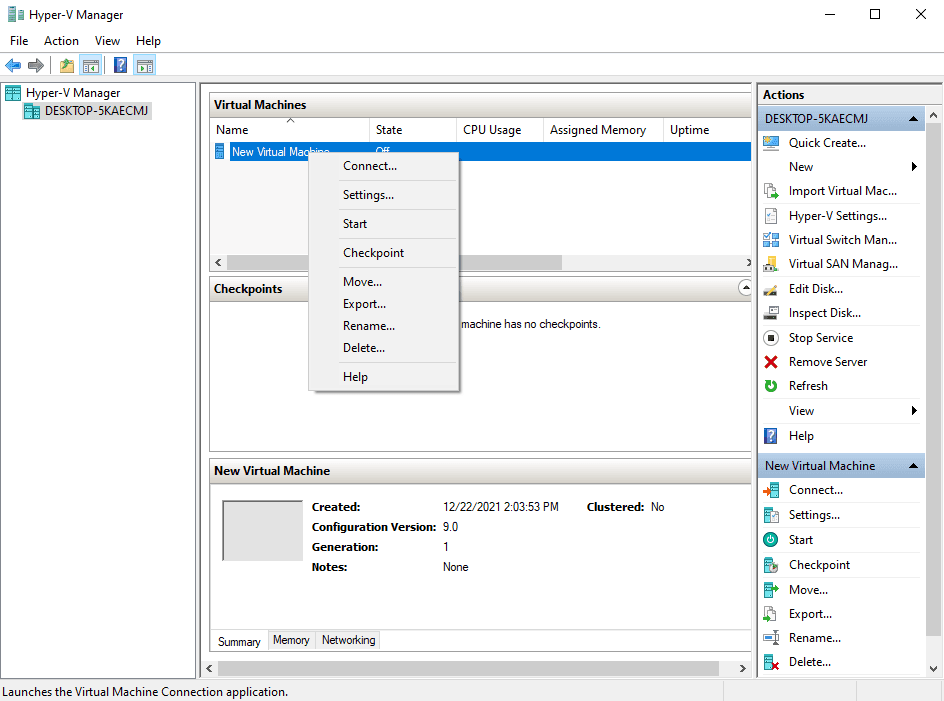Screen dimensions: 944x701
Task: Click the Forward arrow toolbar icon
Action: click(x=36, y=65)
